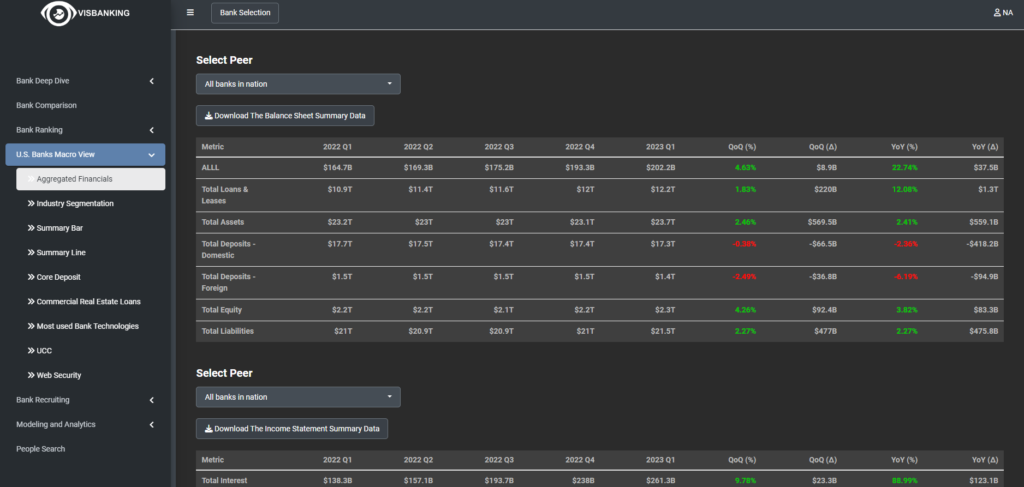1024x487 pixels.
Task: Click the double-arrow icon beside Core Deposit
Action: [x=31, y=277]
